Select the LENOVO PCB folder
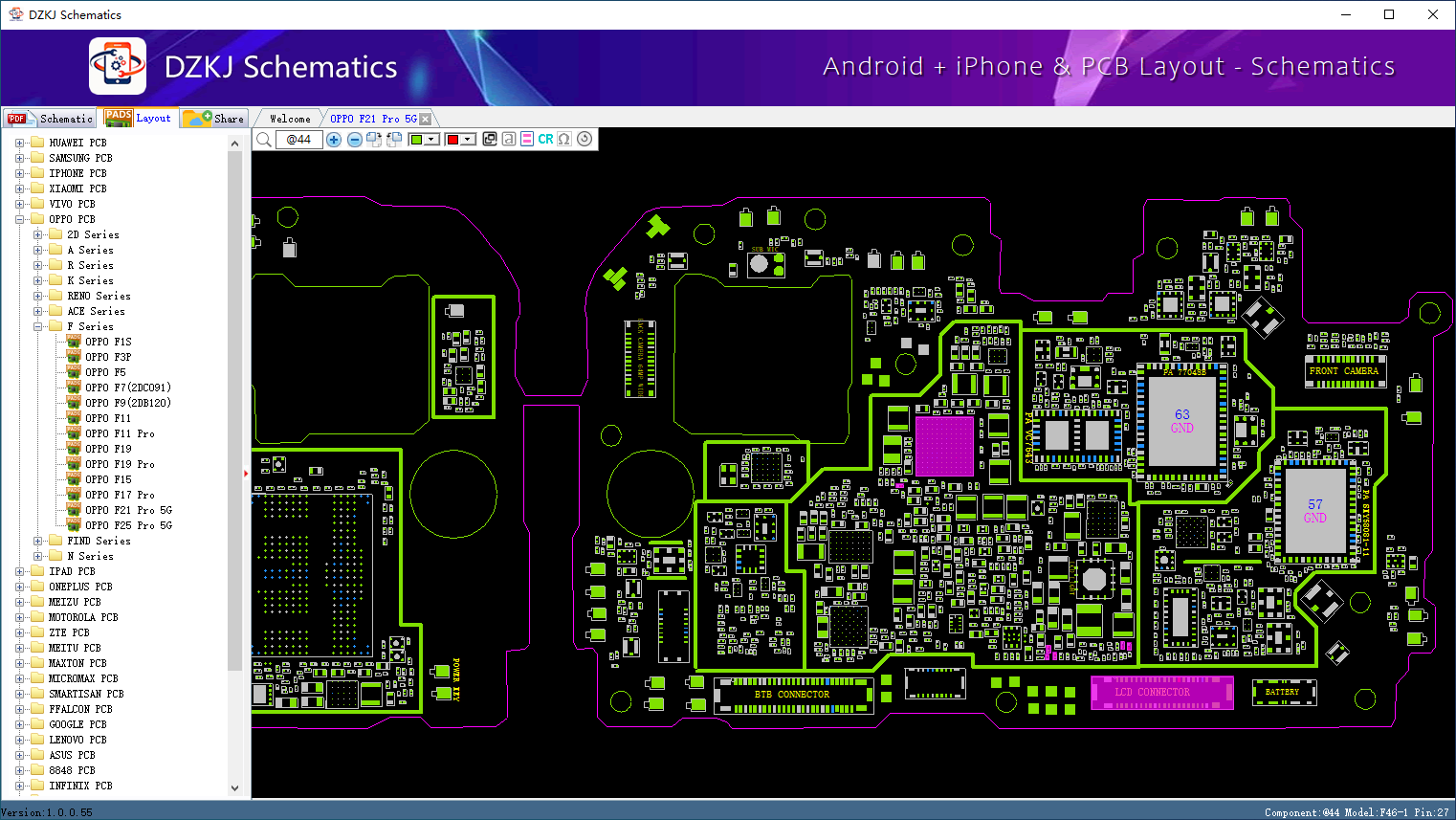Screen dimensions: 1456x820 (x=77, y=740)
